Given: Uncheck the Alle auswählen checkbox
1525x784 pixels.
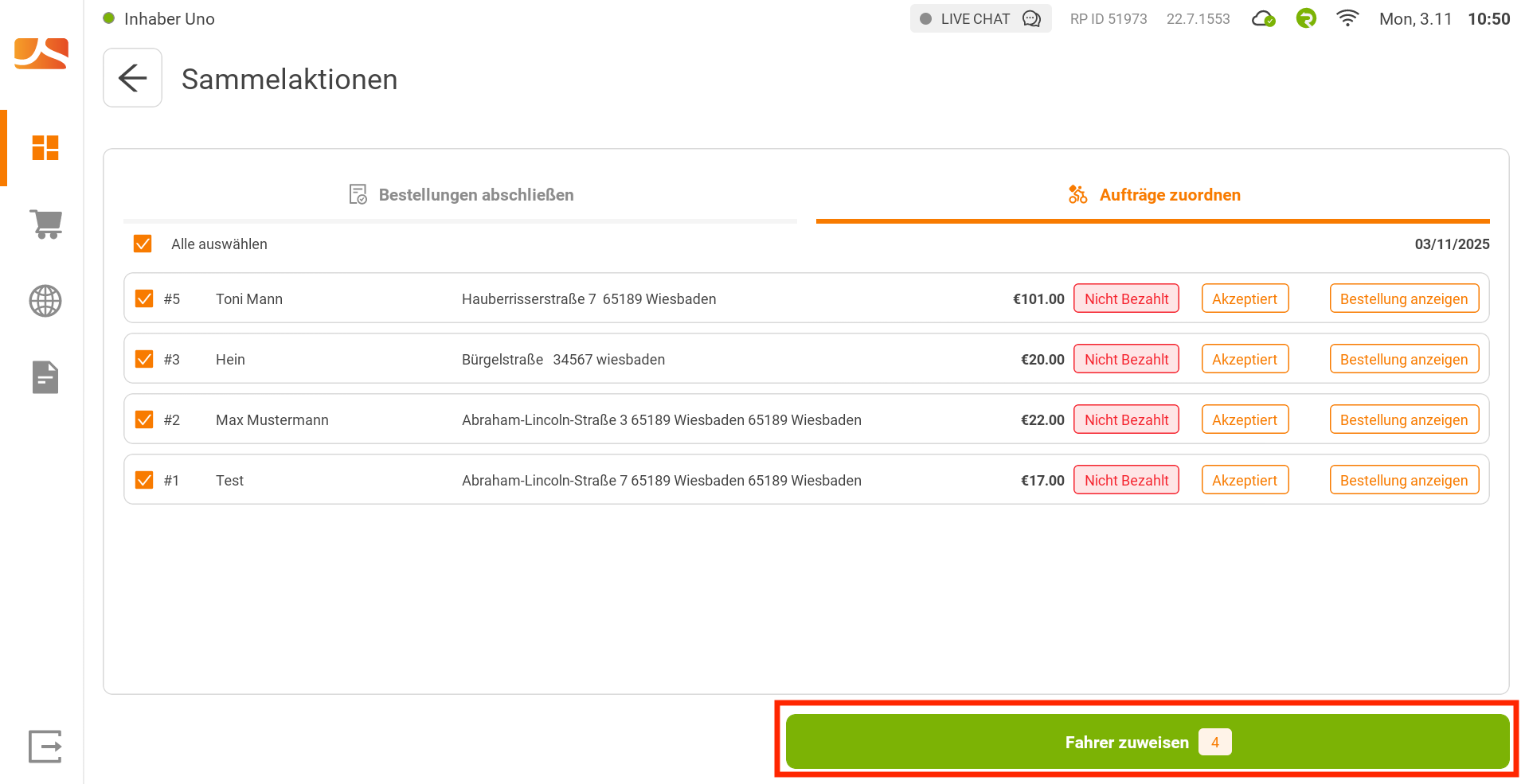Looking at the screenshot, I should tap(143, 244).
